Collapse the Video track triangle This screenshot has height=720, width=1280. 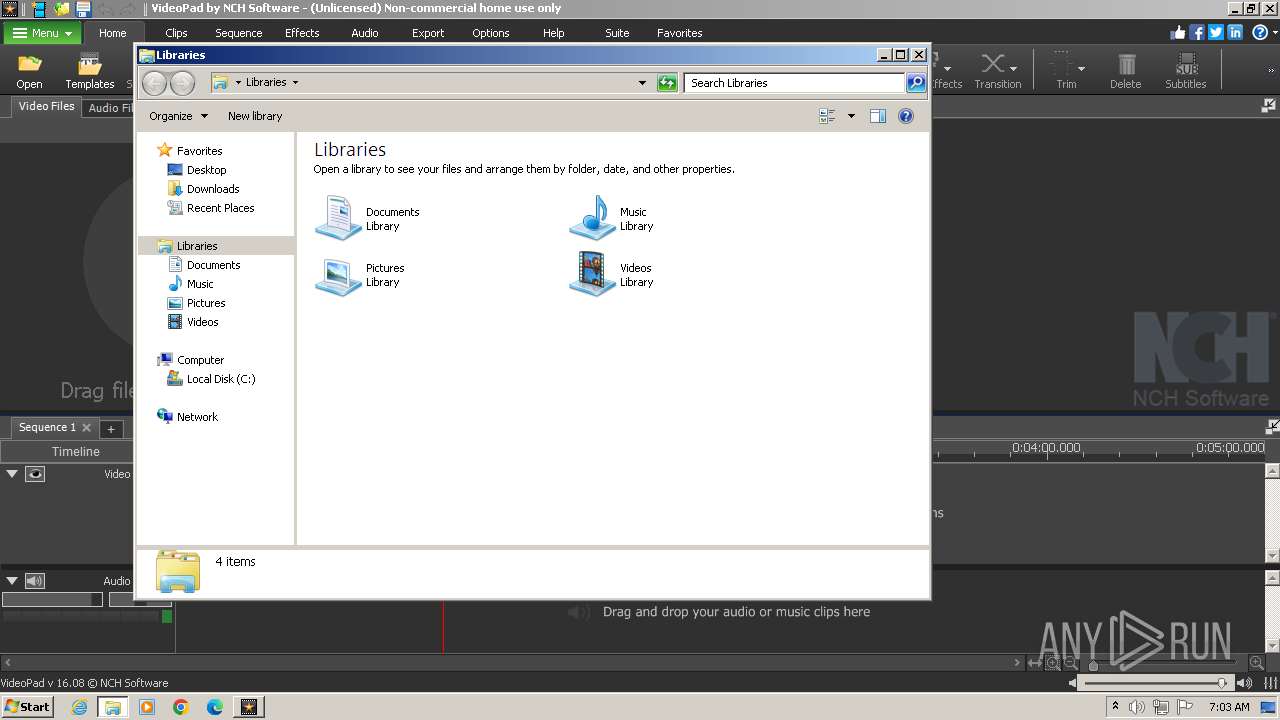tap(12, 474)
